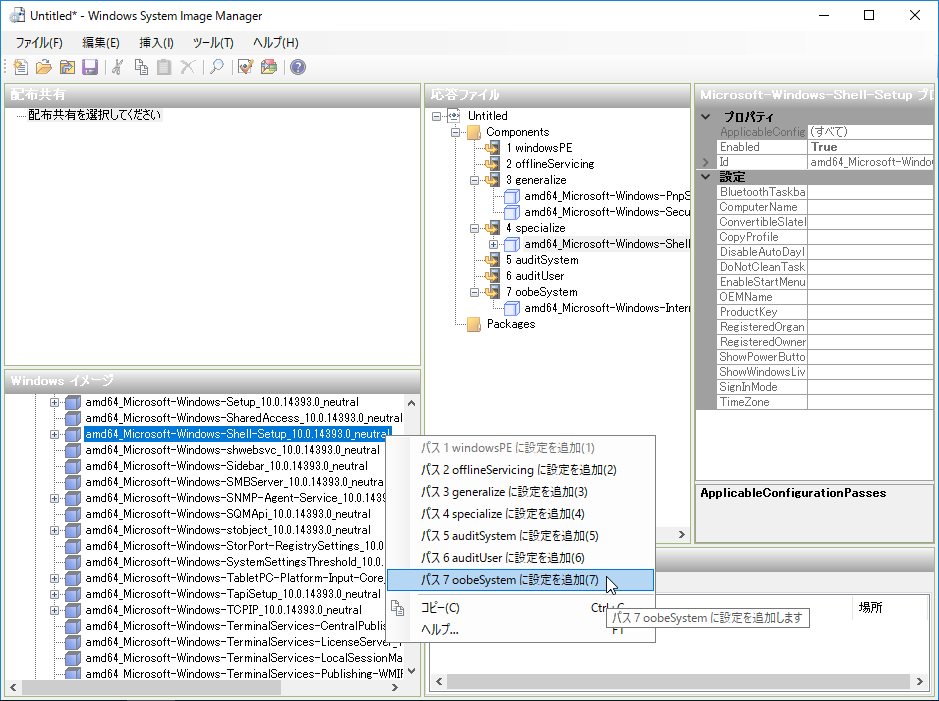Screen dimensions: 939x701
Task: Click the Components folder icon
Action: (x=474, y=132)
